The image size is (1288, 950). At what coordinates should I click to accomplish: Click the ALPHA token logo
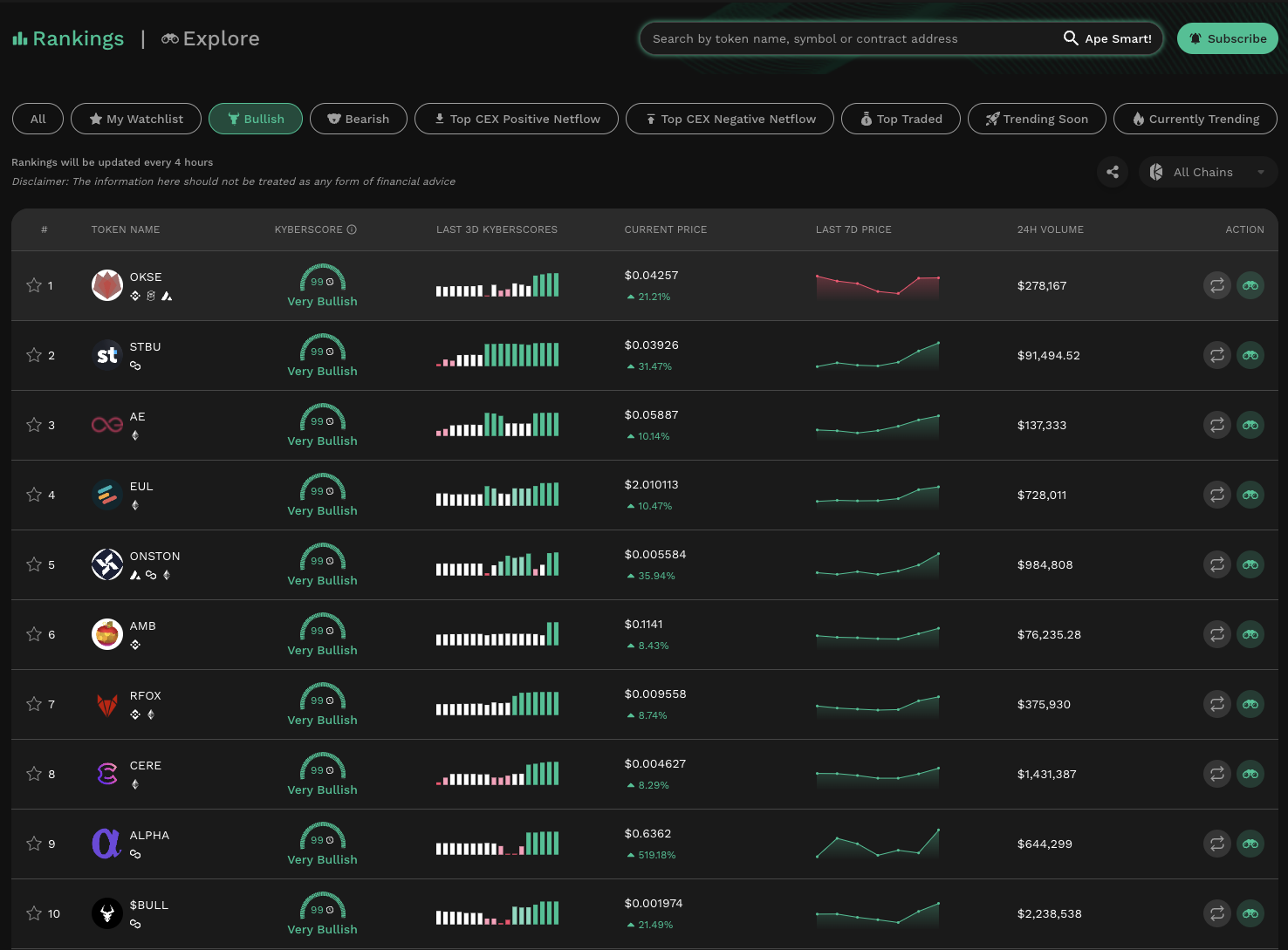coord(106,844)
